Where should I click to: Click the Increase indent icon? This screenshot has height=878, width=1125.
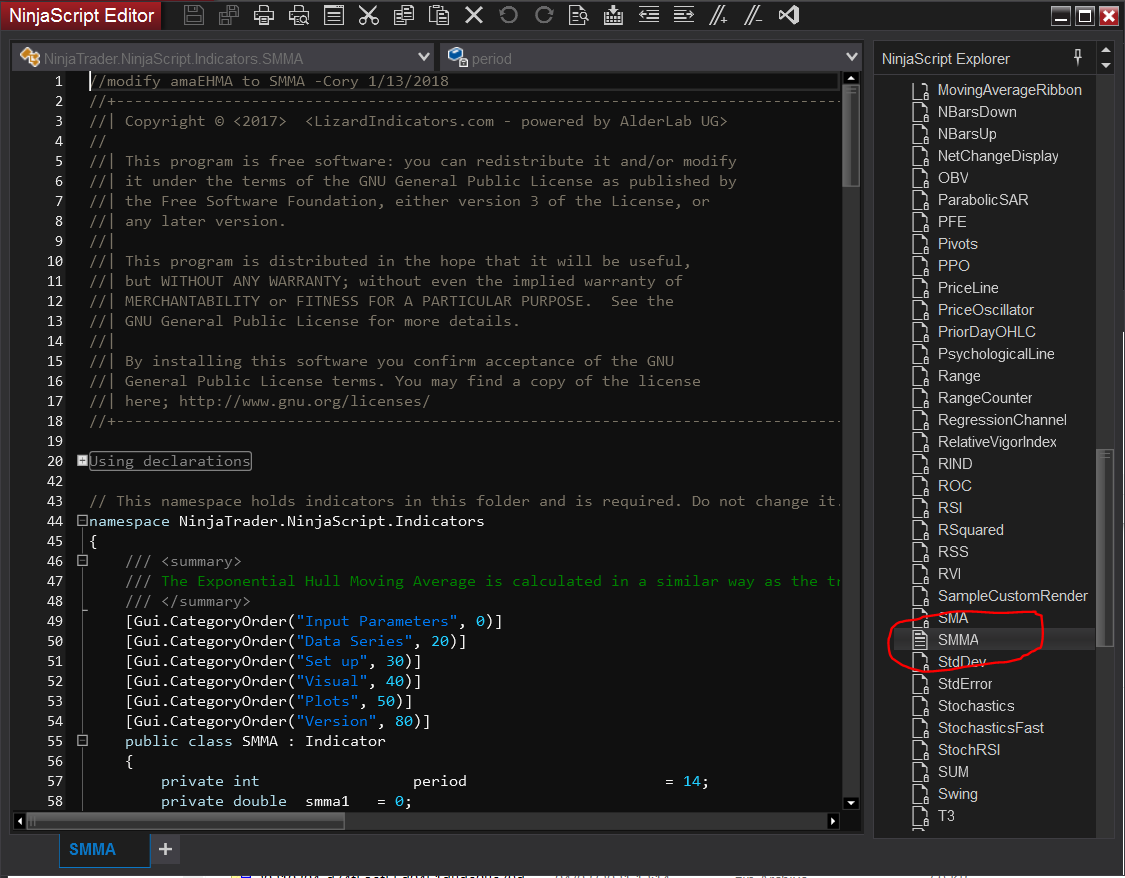684,15
